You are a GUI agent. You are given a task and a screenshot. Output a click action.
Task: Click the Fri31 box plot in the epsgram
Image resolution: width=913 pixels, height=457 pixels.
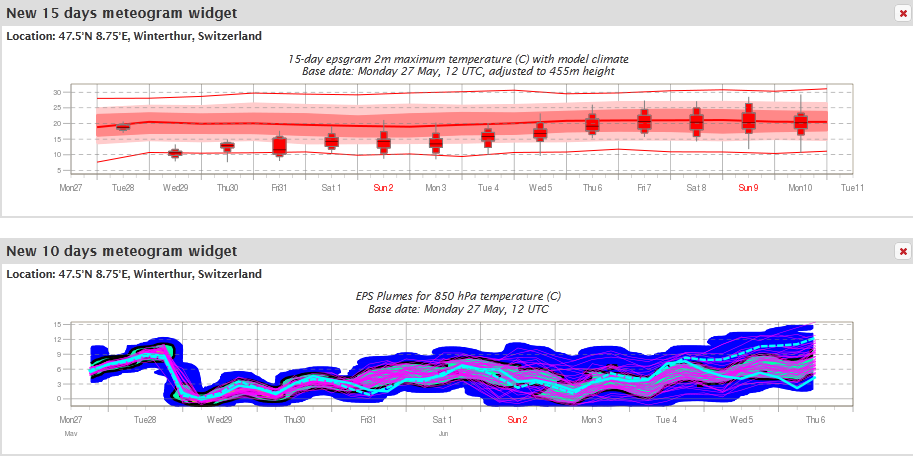click(279, 146)
